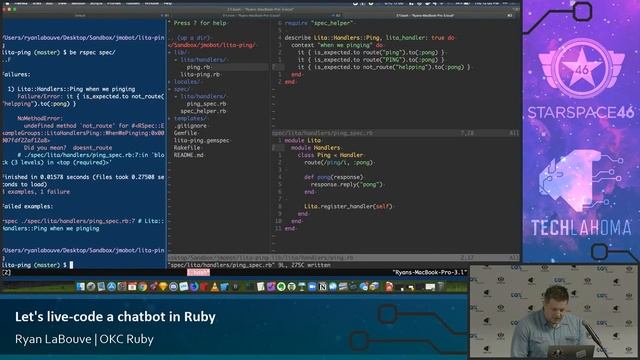Collapse lita/handlers/ folder under lib
The image size is (640, 360).
(201, 60)
